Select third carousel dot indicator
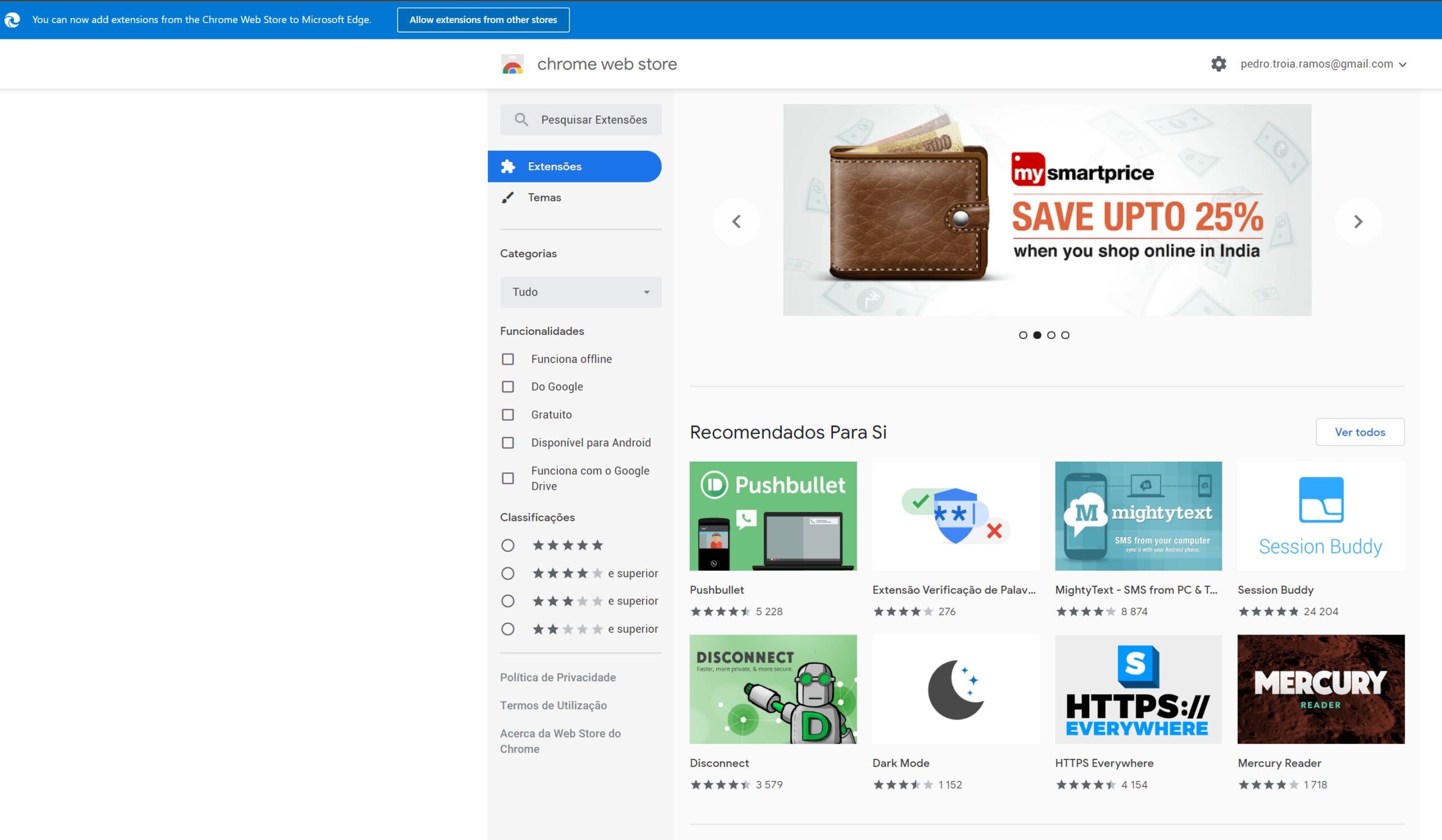The height and width of the screenshot is (840, 1442). pyautogui.click(x=1051, y=335)
